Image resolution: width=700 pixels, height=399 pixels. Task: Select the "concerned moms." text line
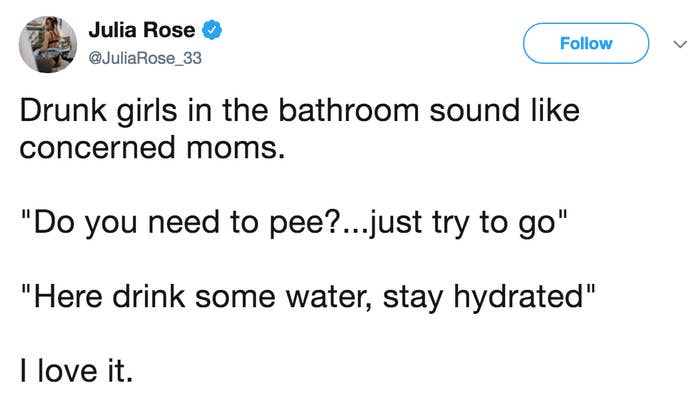[x=152, y=148]
